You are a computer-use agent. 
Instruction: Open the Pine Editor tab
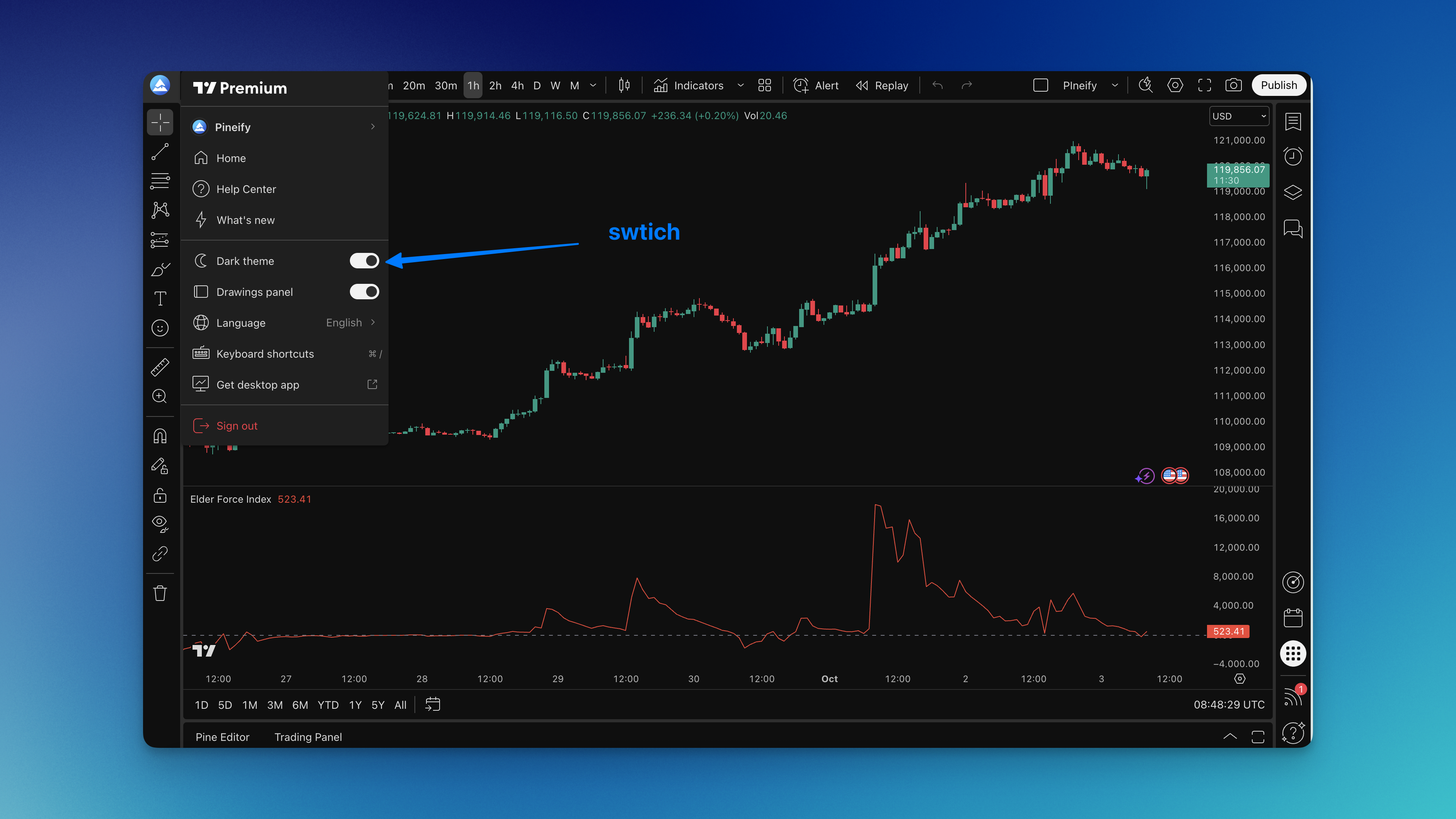point(222,737)
